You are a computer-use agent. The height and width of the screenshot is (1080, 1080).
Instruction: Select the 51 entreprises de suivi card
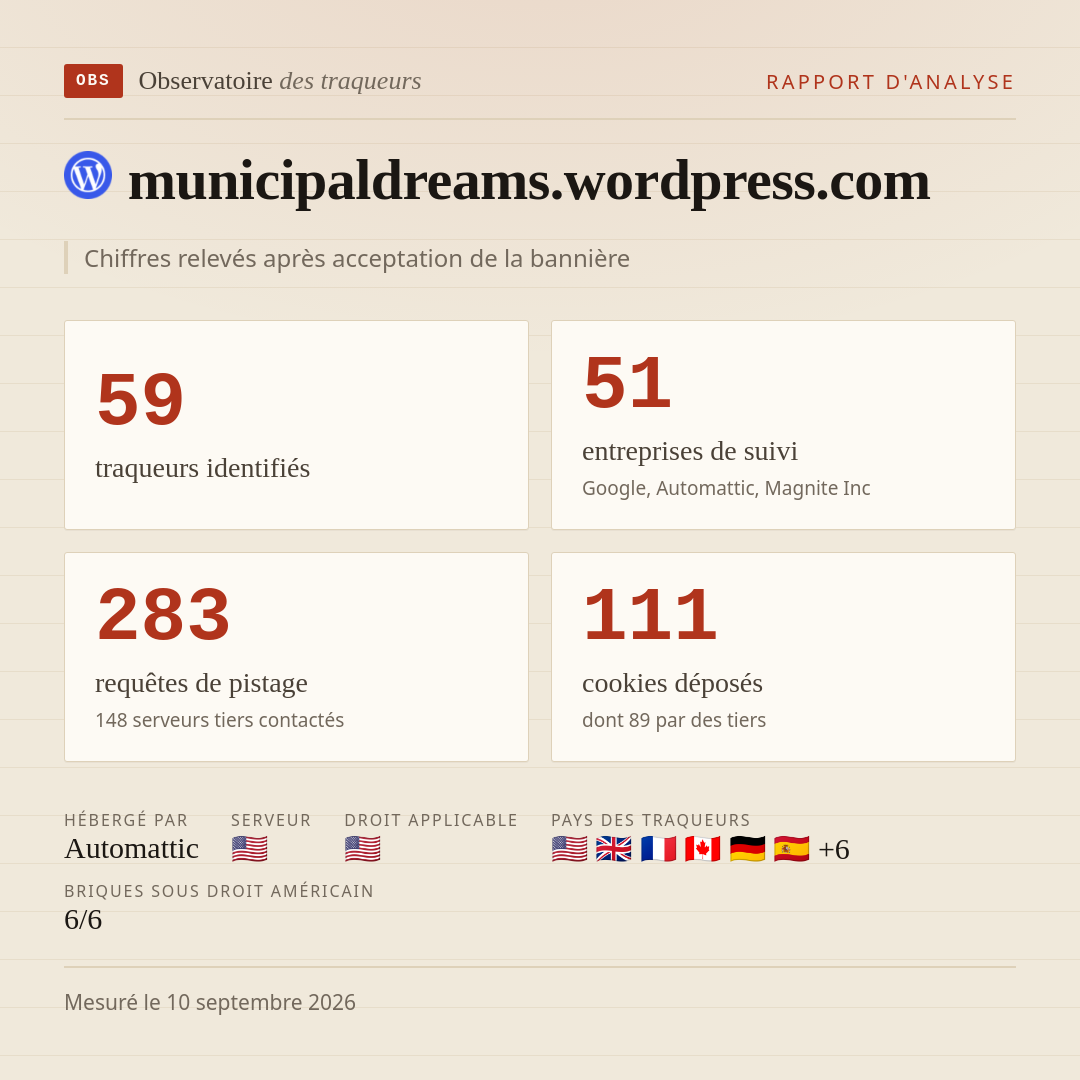pyautogui.click(x=783, y=425)
